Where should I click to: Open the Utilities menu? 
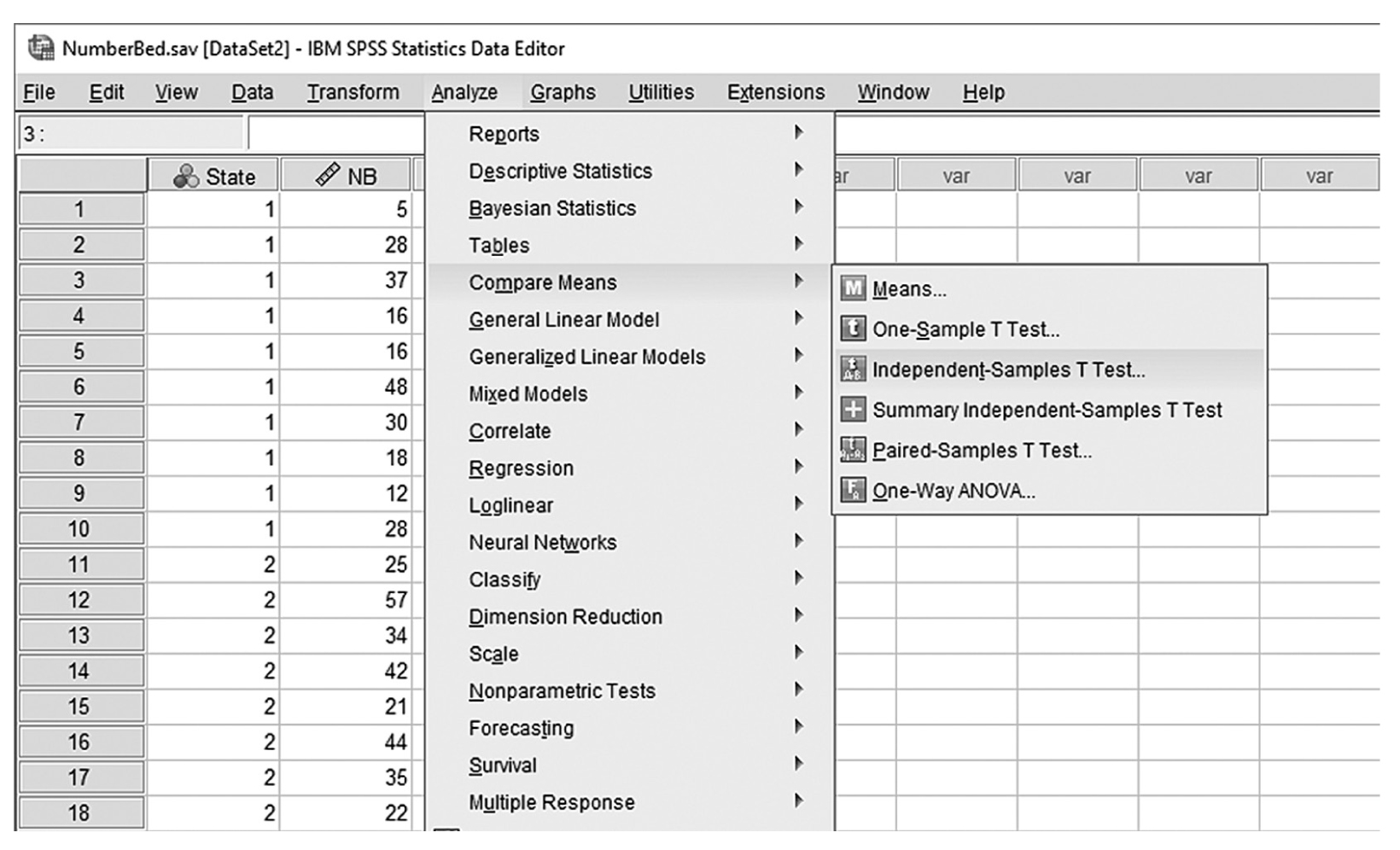662,92
